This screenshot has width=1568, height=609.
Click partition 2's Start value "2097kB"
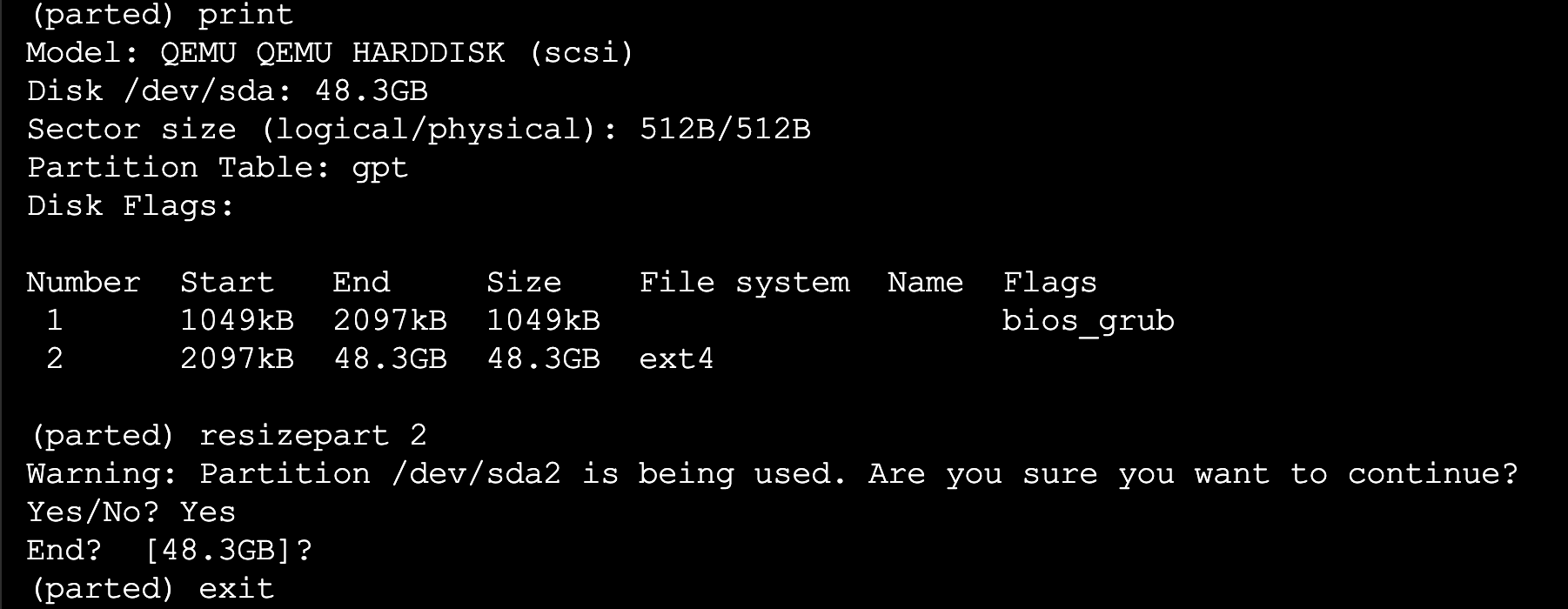pos(237,359)
